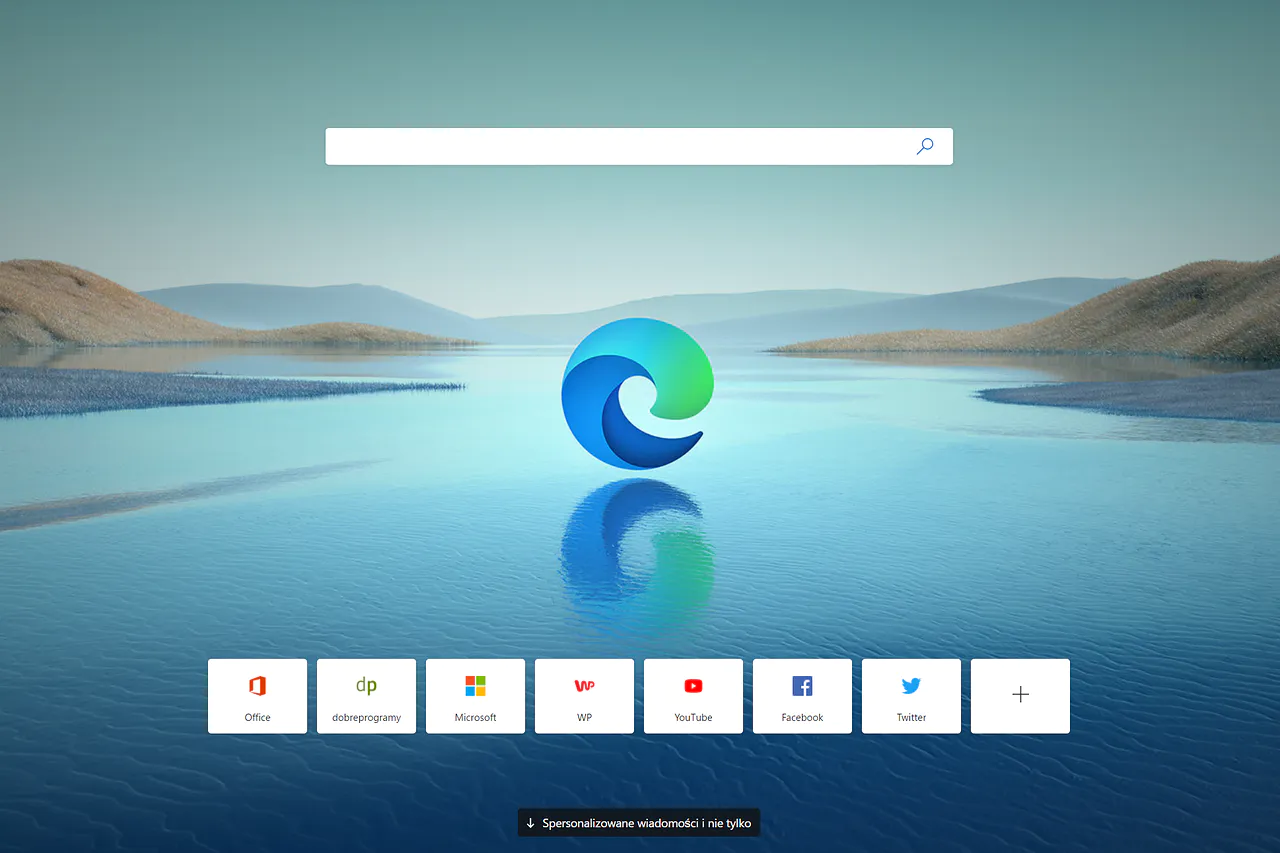Click the Edge logo in the background
The width and height of the screenshot is (1280, 853).
coord(637,393)
